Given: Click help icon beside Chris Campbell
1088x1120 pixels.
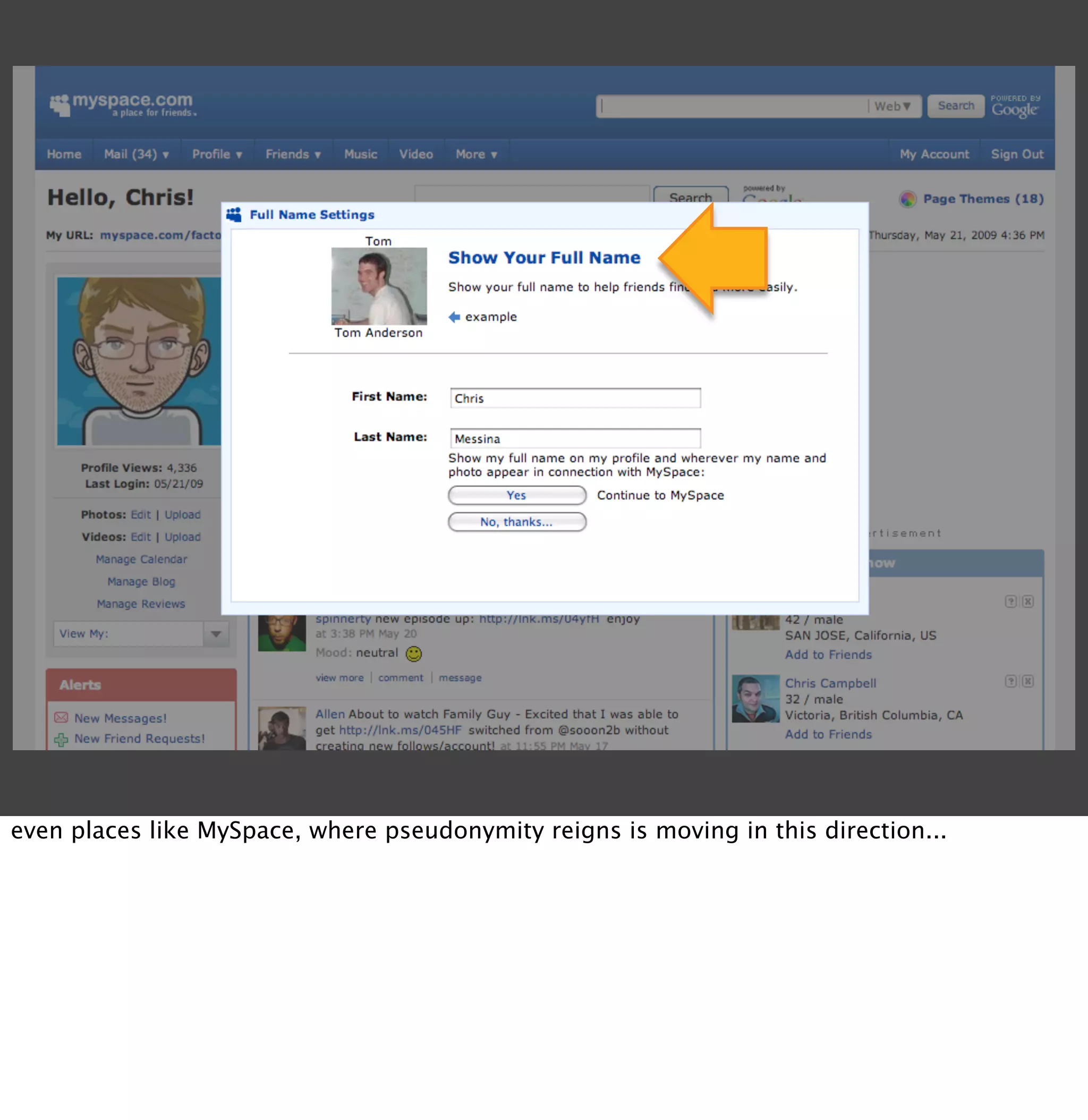Looking at the screenshot, I should pos(1011,681).
